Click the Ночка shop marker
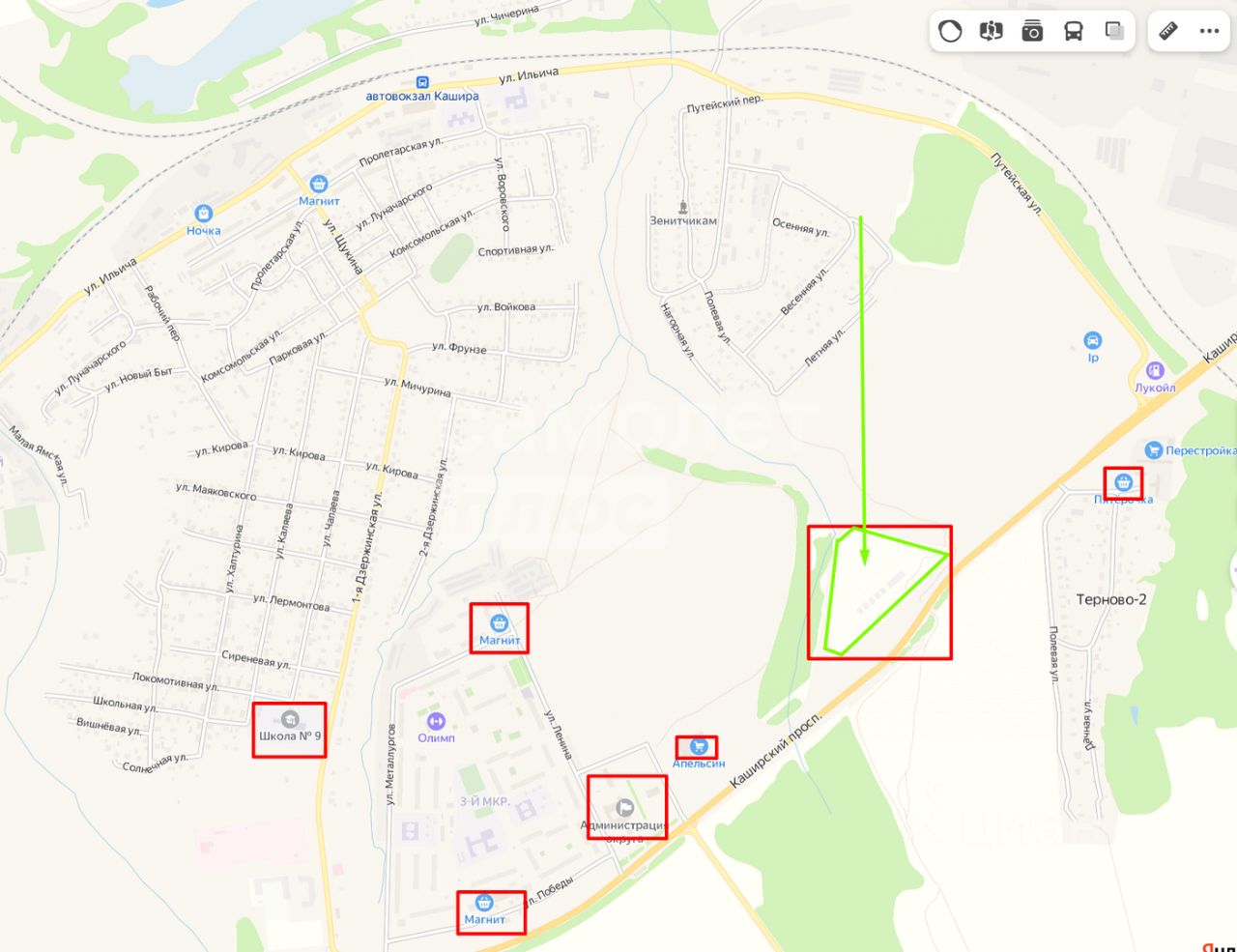Image resolution: width=1237 pixels, height=952 pixels. pyautogui.click(x=203, y=213)
